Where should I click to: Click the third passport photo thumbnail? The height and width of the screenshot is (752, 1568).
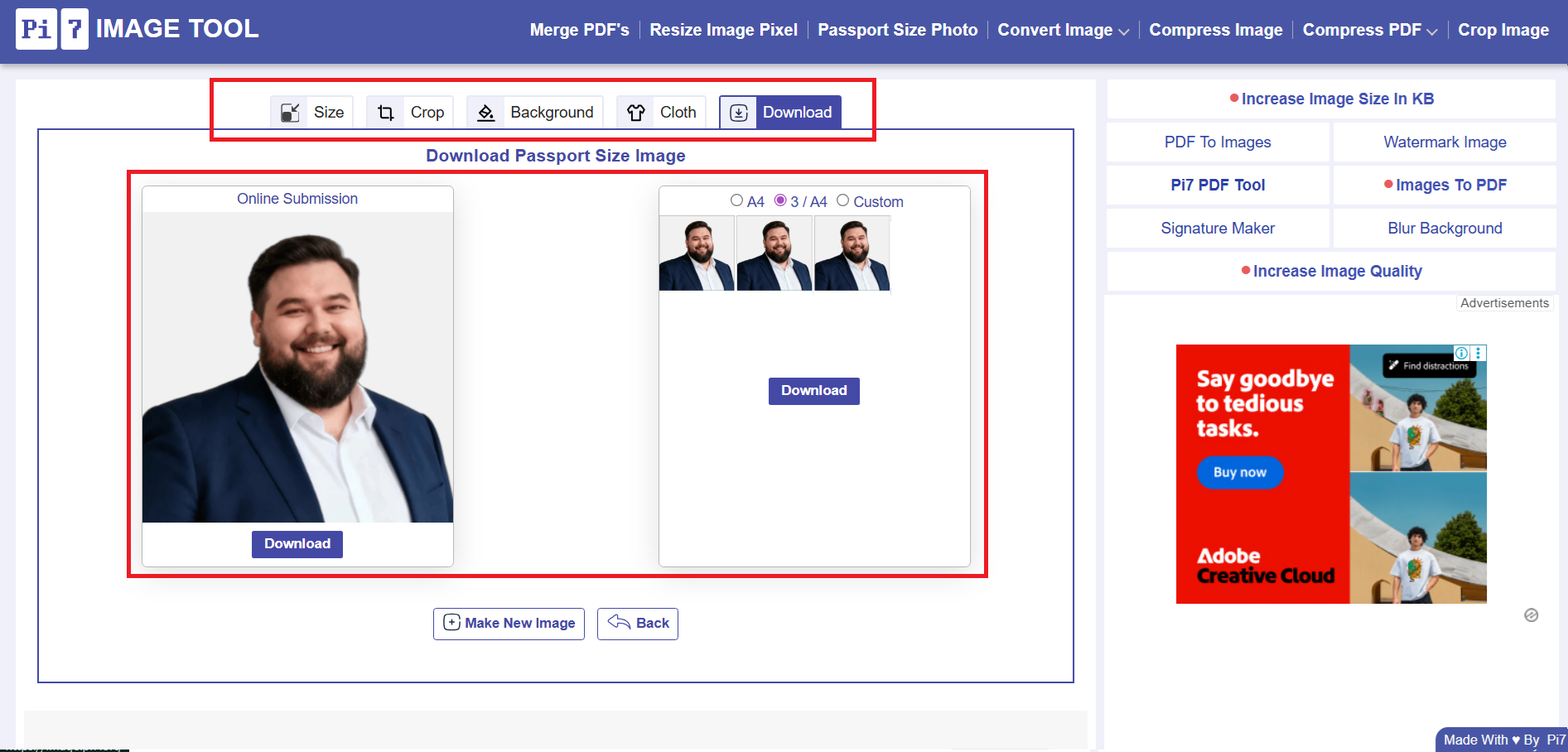[x=852, y=253]
